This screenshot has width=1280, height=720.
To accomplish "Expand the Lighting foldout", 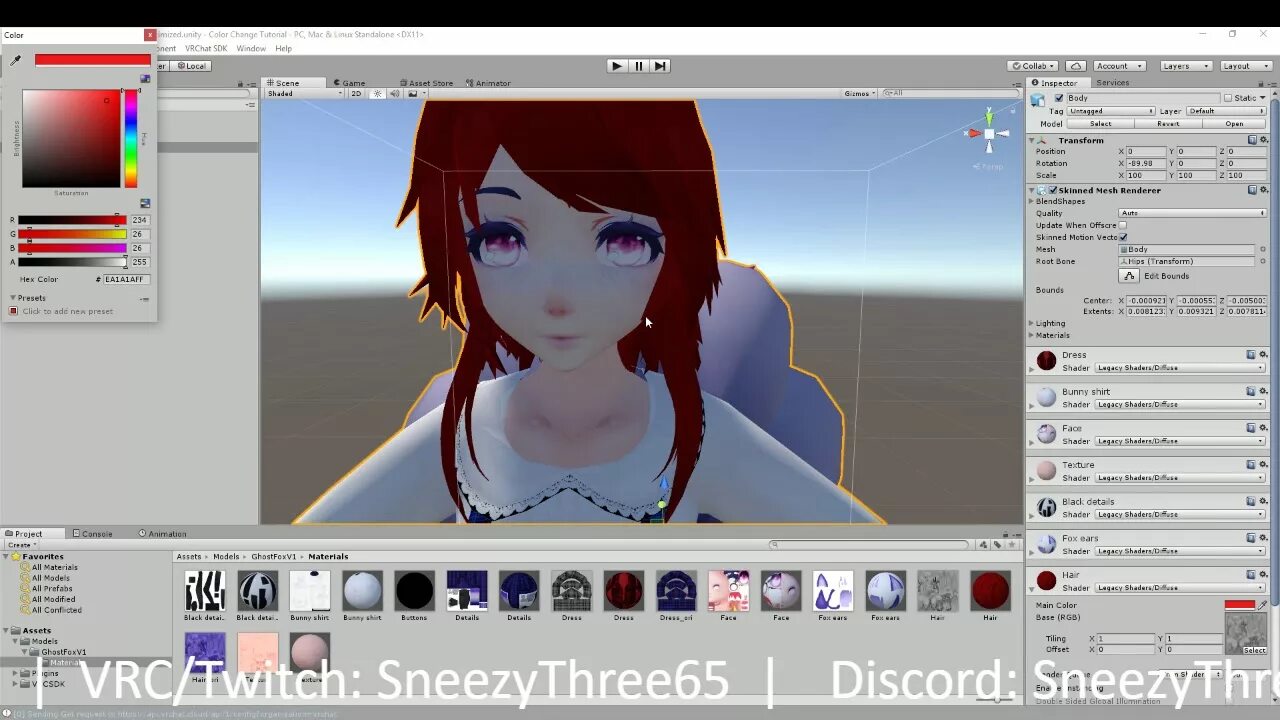I will (x=1032, y=323).
